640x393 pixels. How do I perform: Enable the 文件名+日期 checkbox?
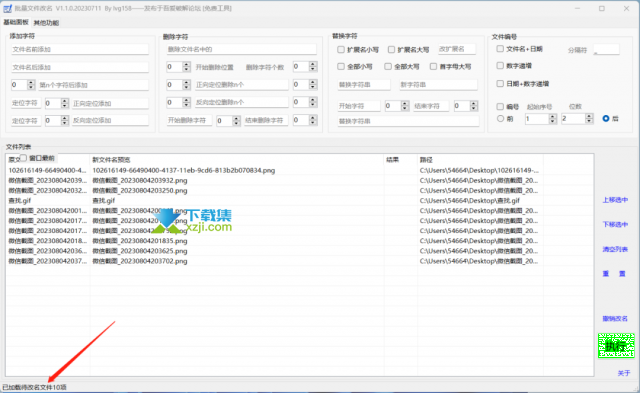(500, 49)
